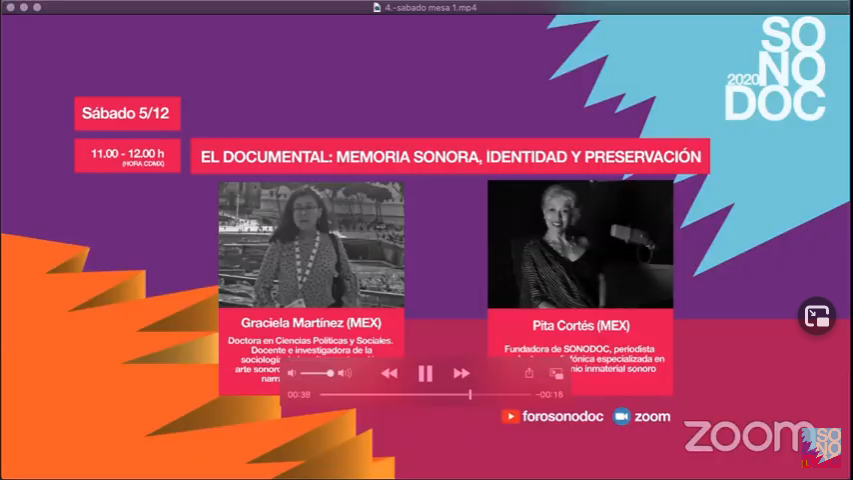
Task: Click the round picture-in-picture overlay button
Action: pyautogui.click(x=817, y=316)
